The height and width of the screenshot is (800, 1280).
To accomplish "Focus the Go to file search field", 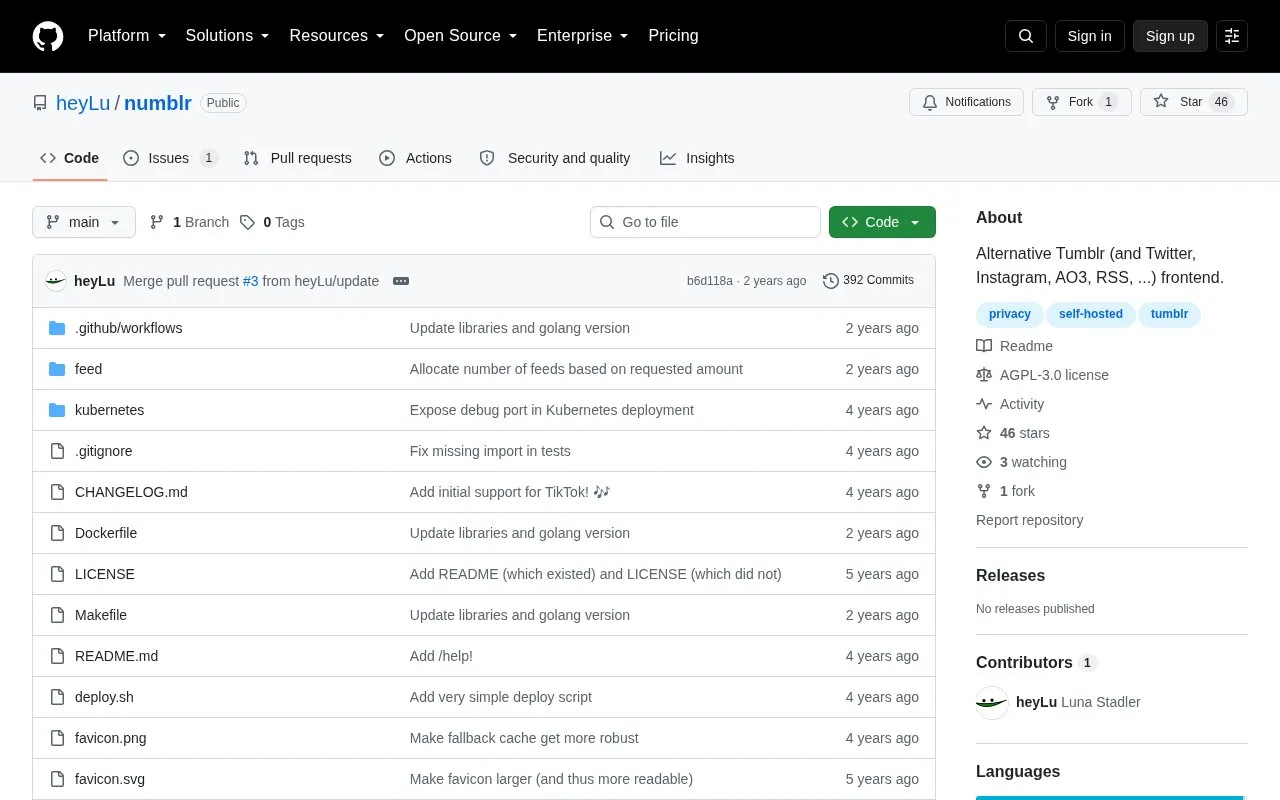I will [x=705, y=222].
